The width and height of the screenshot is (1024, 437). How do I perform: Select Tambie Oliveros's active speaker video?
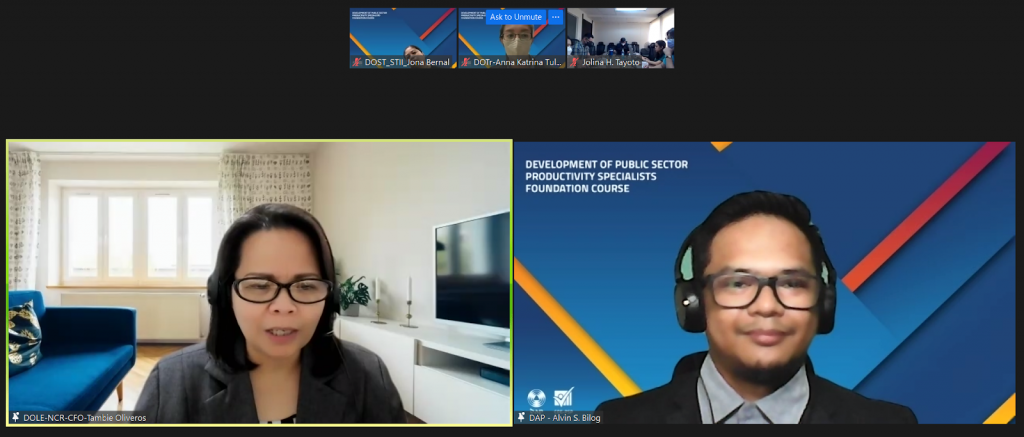tap(259, 282)
